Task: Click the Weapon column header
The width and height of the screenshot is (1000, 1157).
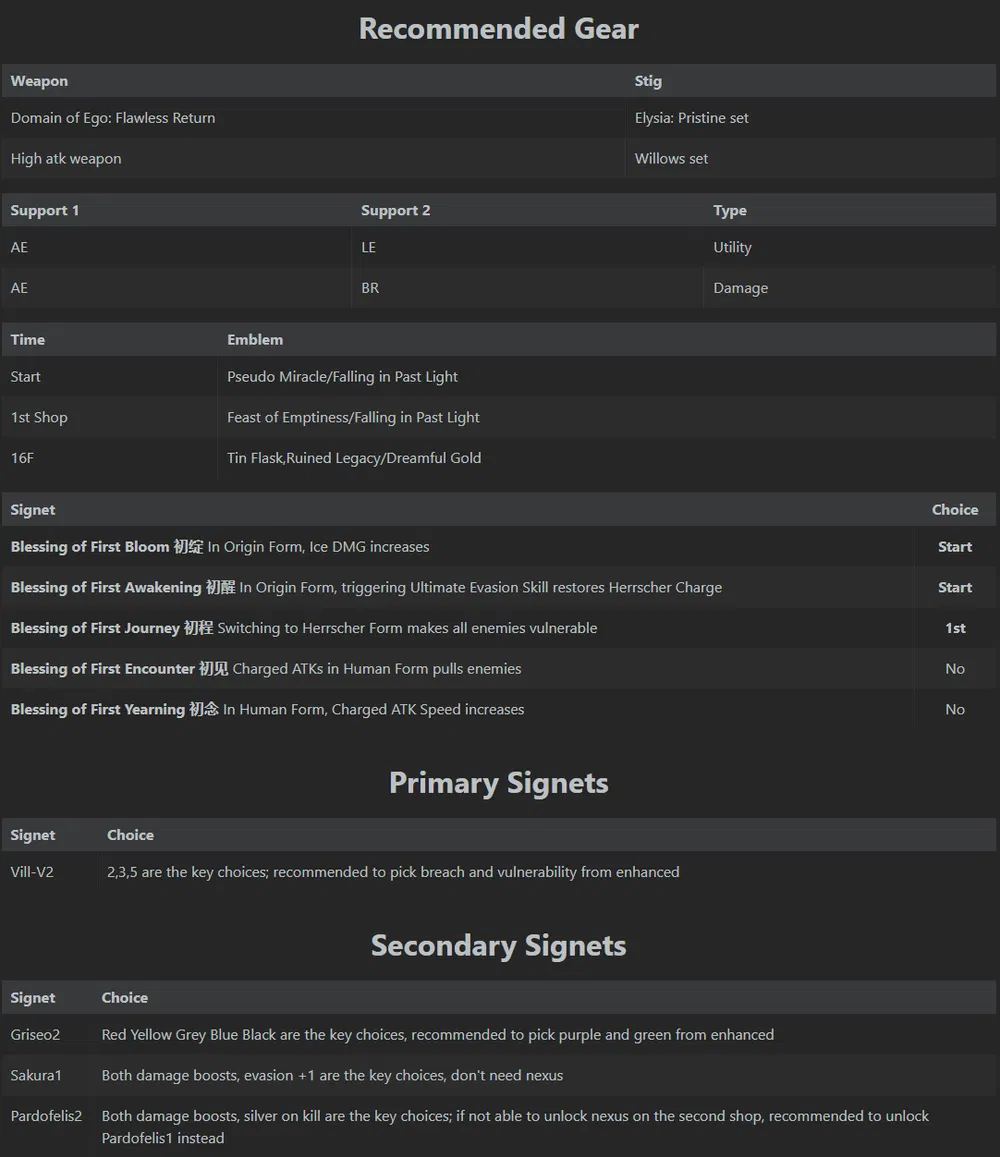Action: (x=39, y=81)
